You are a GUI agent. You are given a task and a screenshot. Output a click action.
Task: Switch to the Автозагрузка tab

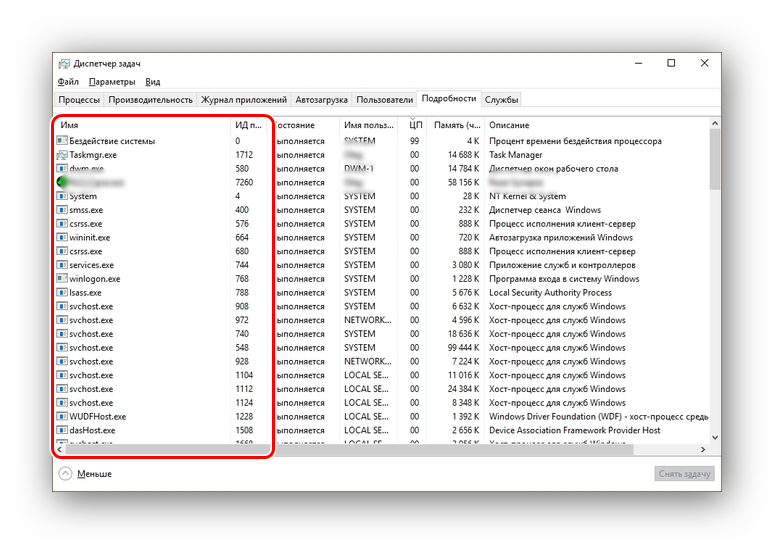point(321,100)
